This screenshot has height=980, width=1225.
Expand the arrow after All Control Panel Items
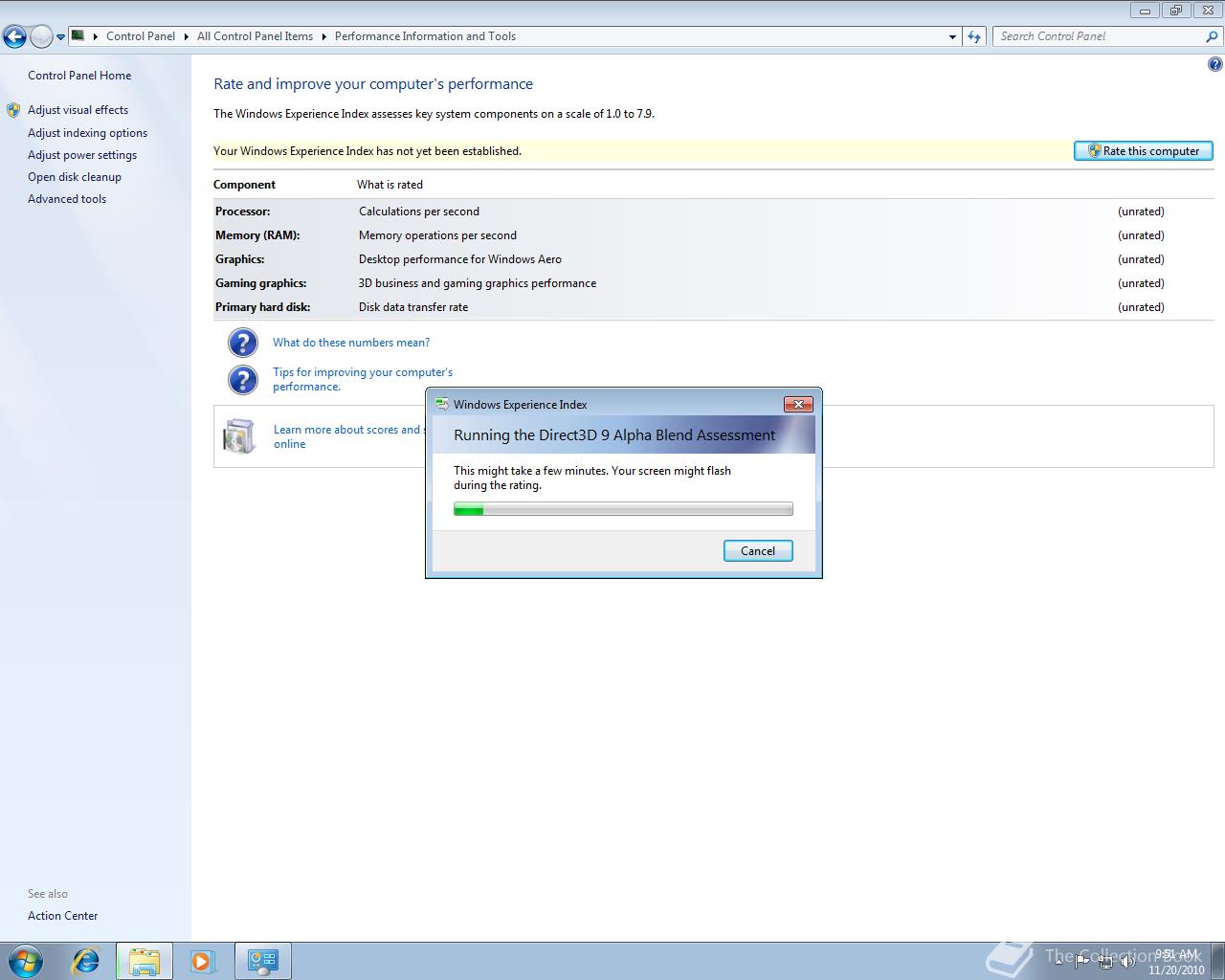pos(324,36)
